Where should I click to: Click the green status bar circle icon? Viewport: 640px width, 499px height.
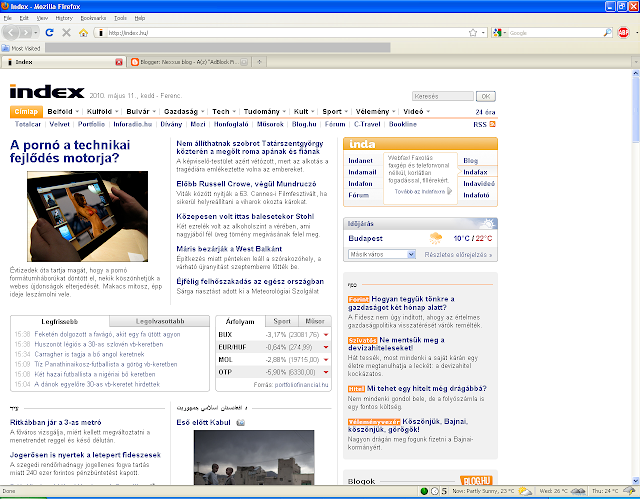(x=424, y=491)
